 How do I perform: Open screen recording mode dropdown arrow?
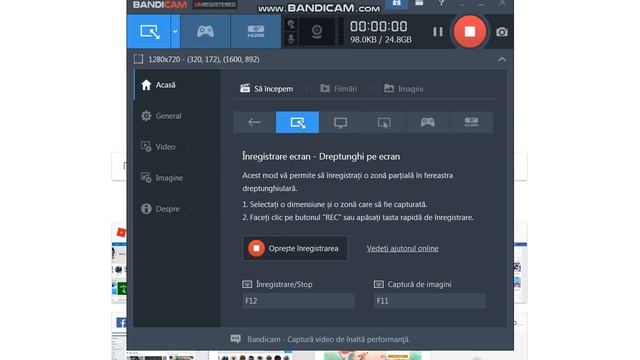click(x=175, y=31)
